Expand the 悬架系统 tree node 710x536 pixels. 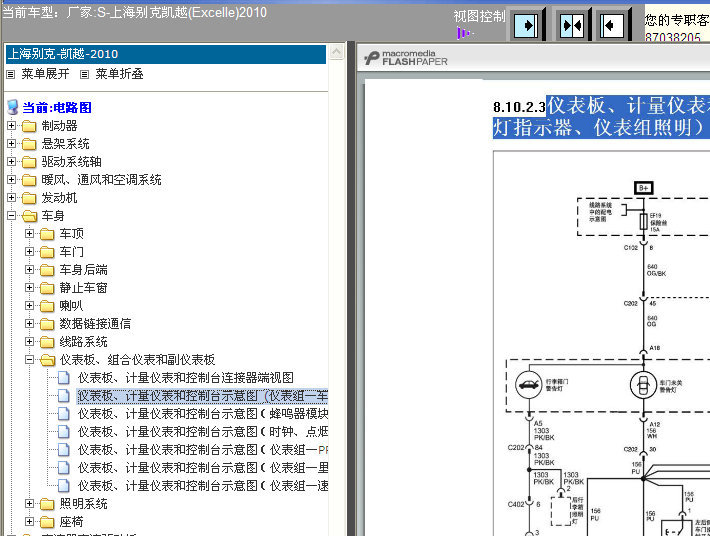tap(11, 144)
